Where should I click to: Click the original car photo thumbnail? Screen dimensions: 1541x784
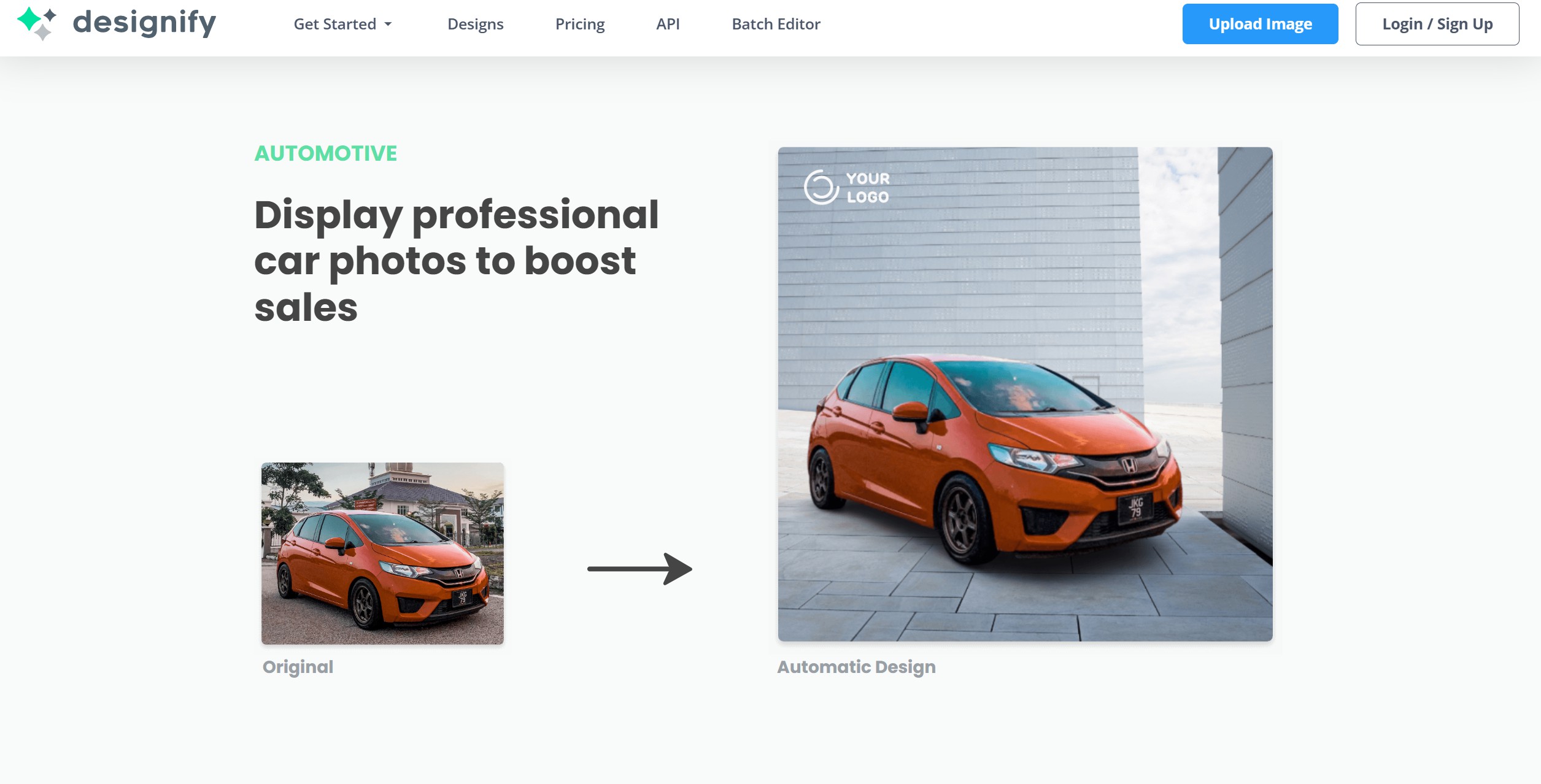point(382,553)
